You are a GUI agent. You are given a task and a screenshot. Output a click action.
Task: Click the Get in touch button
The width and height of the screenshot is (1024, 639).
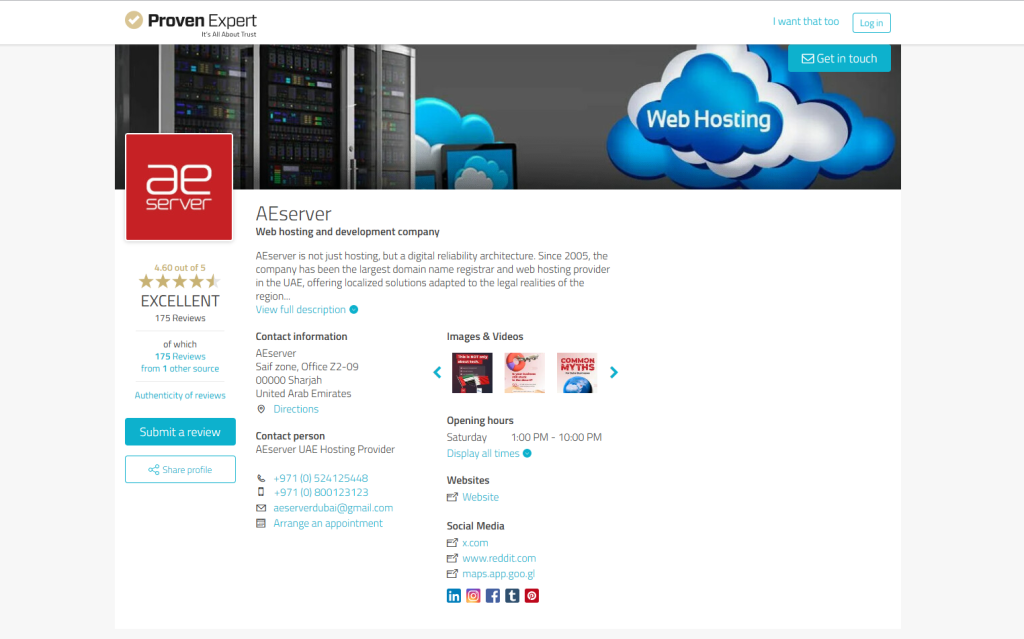839,58
